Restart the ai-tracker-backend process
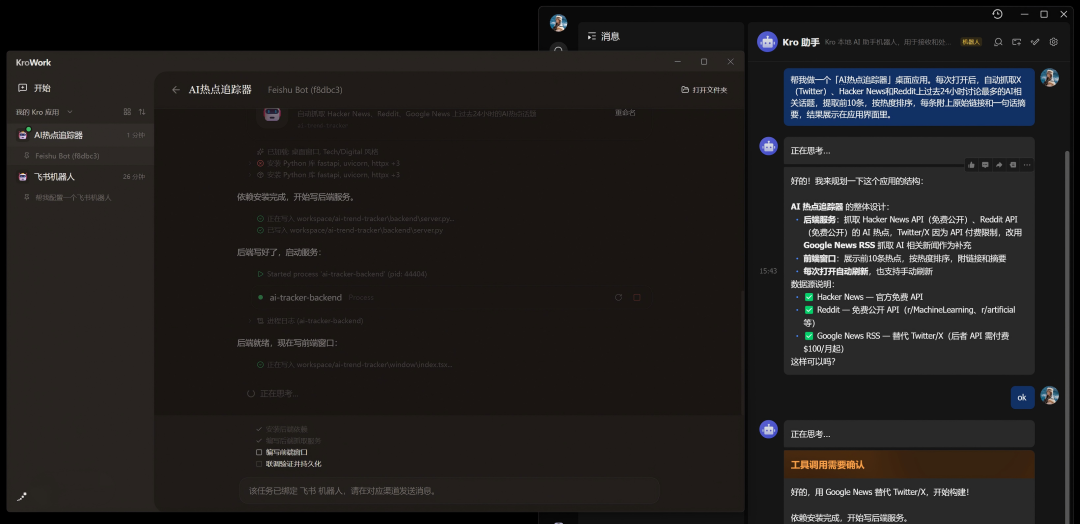This screenshot has width=1080, height=524. coord(618,297)
